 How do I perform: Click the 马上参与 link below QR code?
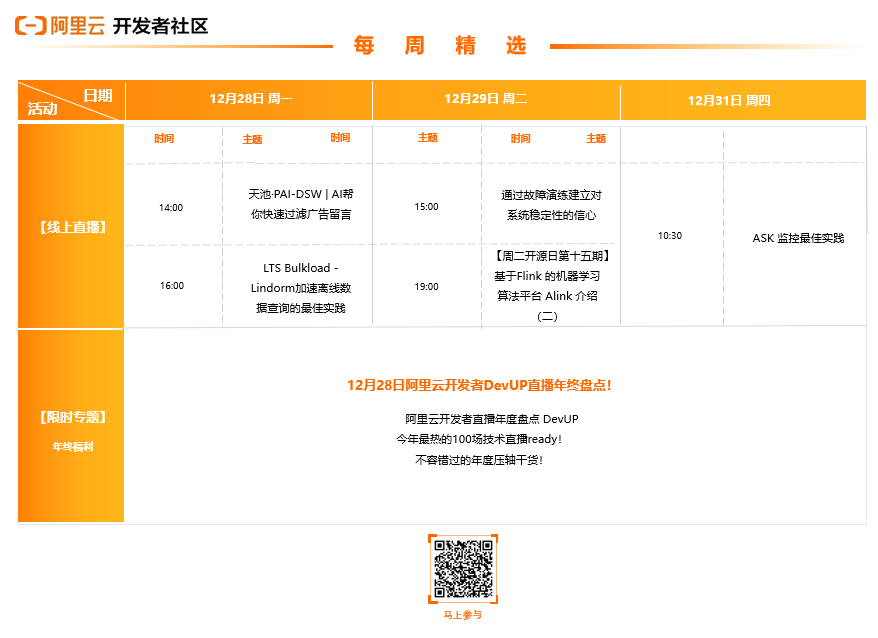click(463, 615)
